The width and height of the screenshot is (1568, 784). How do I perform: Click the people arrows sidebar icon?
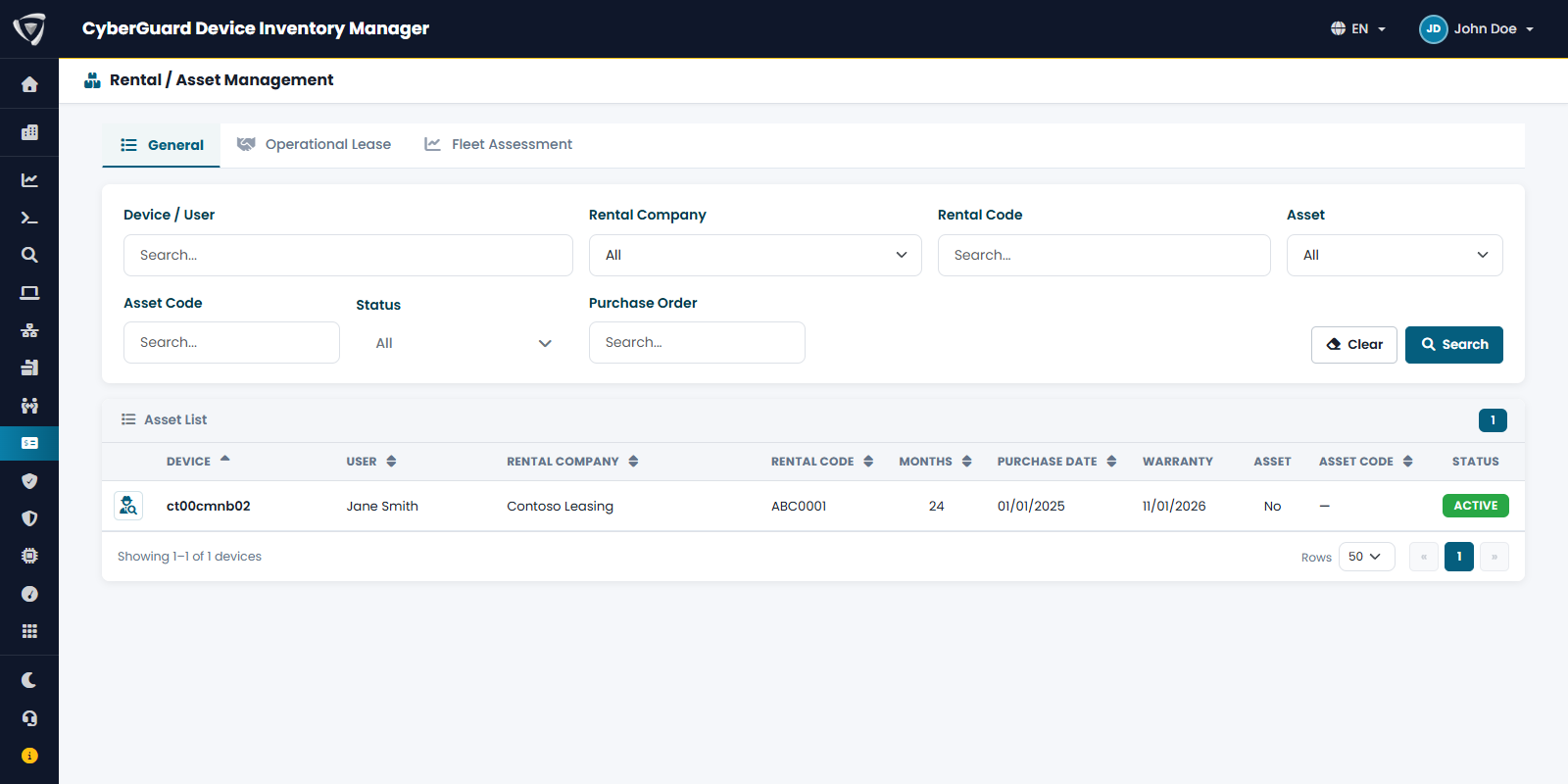point(29,406)
